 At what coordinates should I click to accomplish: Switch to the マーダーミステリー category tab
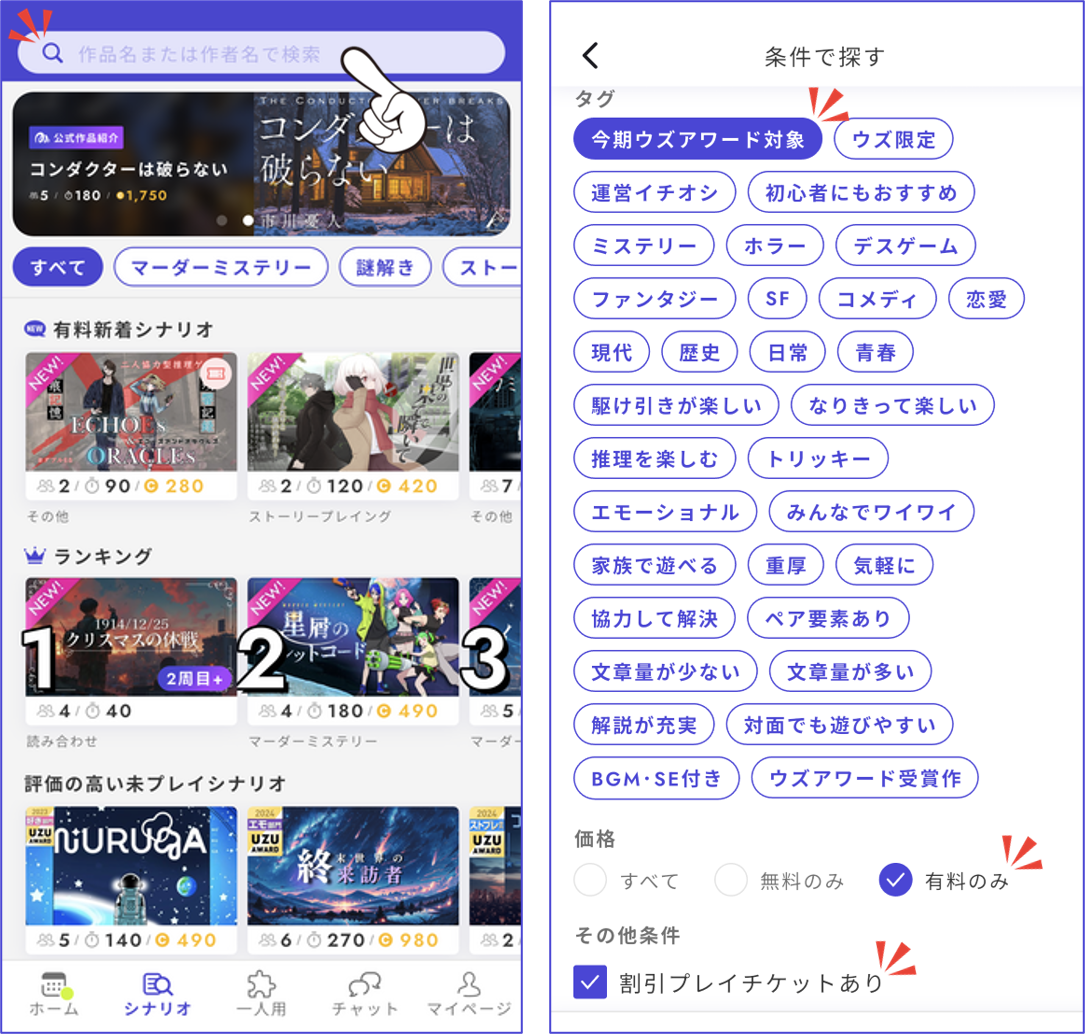click(x=221, y=267)
